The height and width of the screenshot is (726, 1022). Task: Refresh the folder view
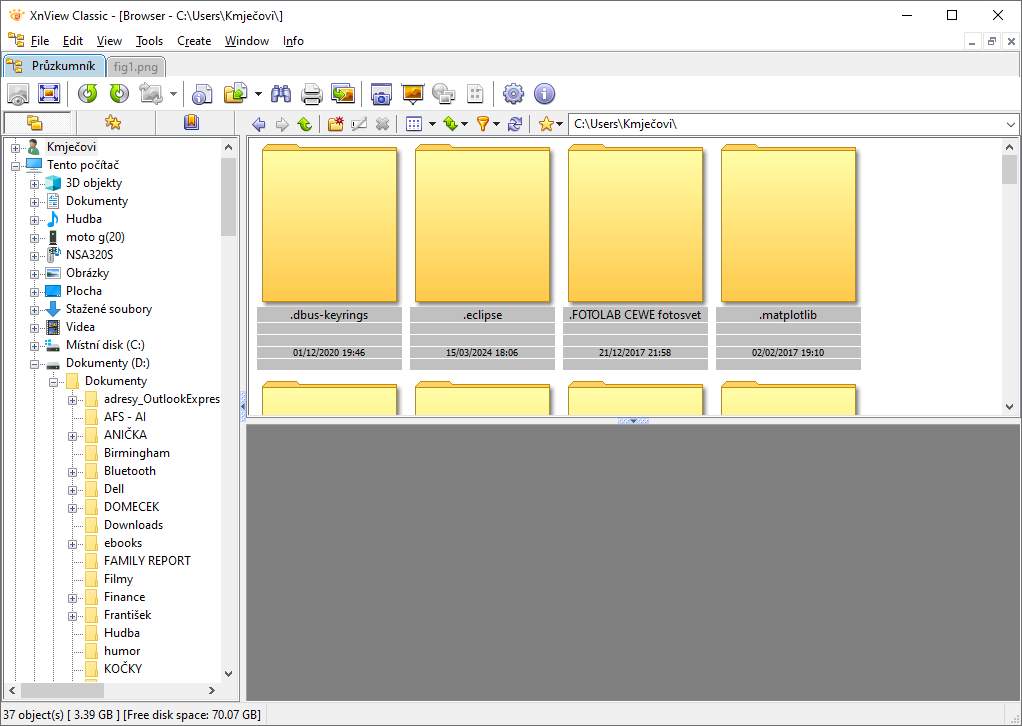pyautogui.click(x=515, y=124)
